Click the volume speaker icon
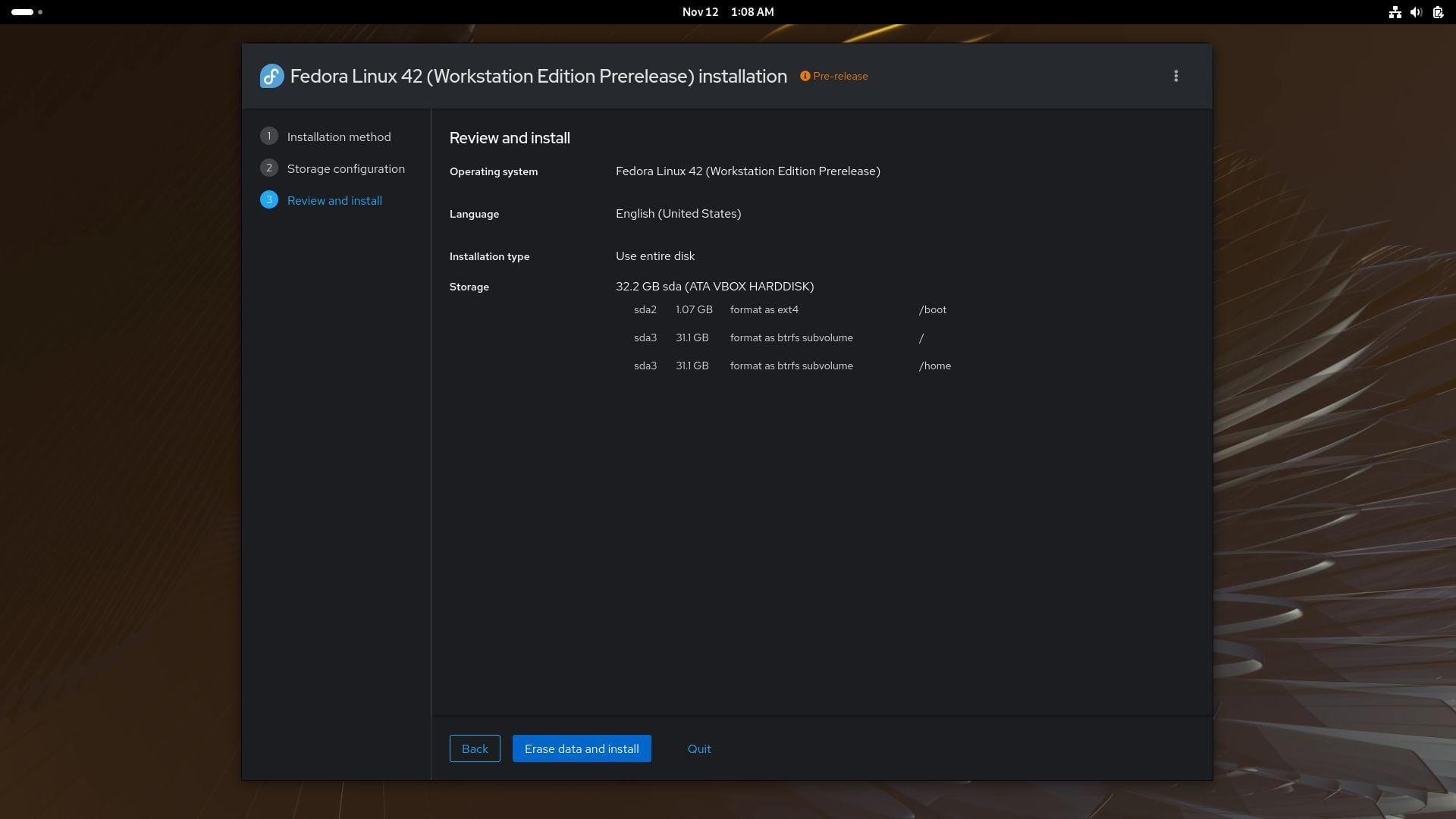This screenshot has width=1456, height=819. (1415, 12)
